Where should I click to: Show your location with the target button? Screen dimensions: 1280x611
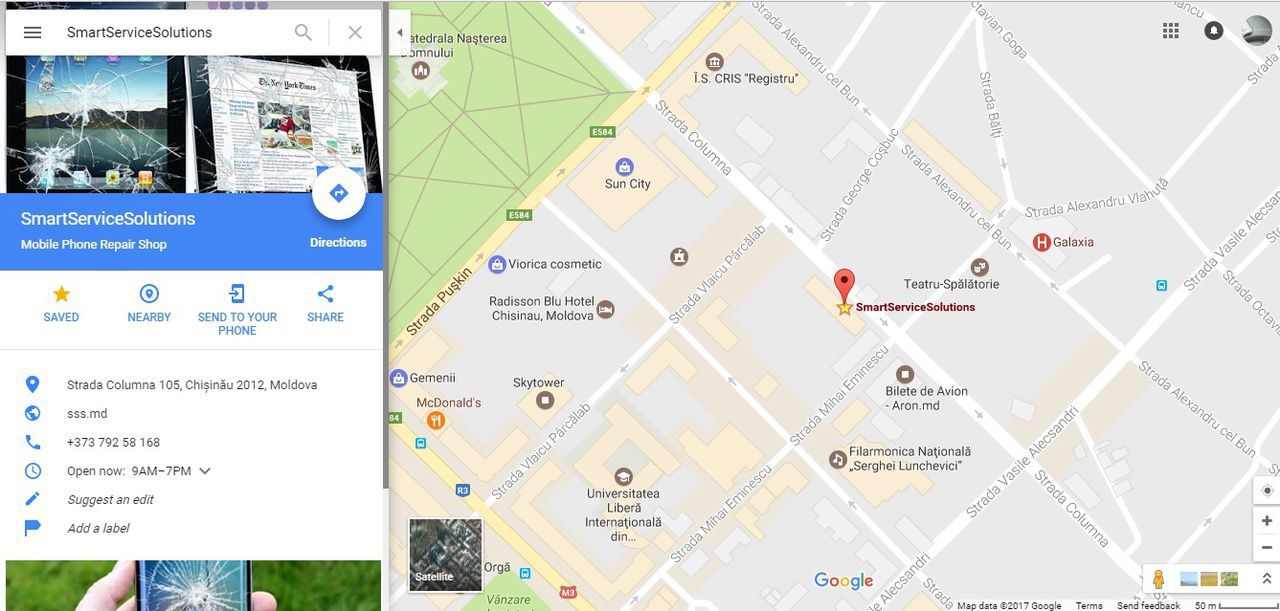point(1267,490)
